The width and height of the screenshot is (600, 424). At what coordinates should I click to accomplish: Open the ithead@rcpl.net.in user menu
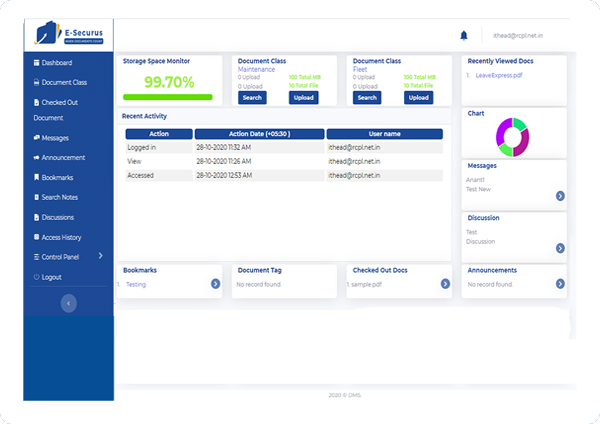518,36
